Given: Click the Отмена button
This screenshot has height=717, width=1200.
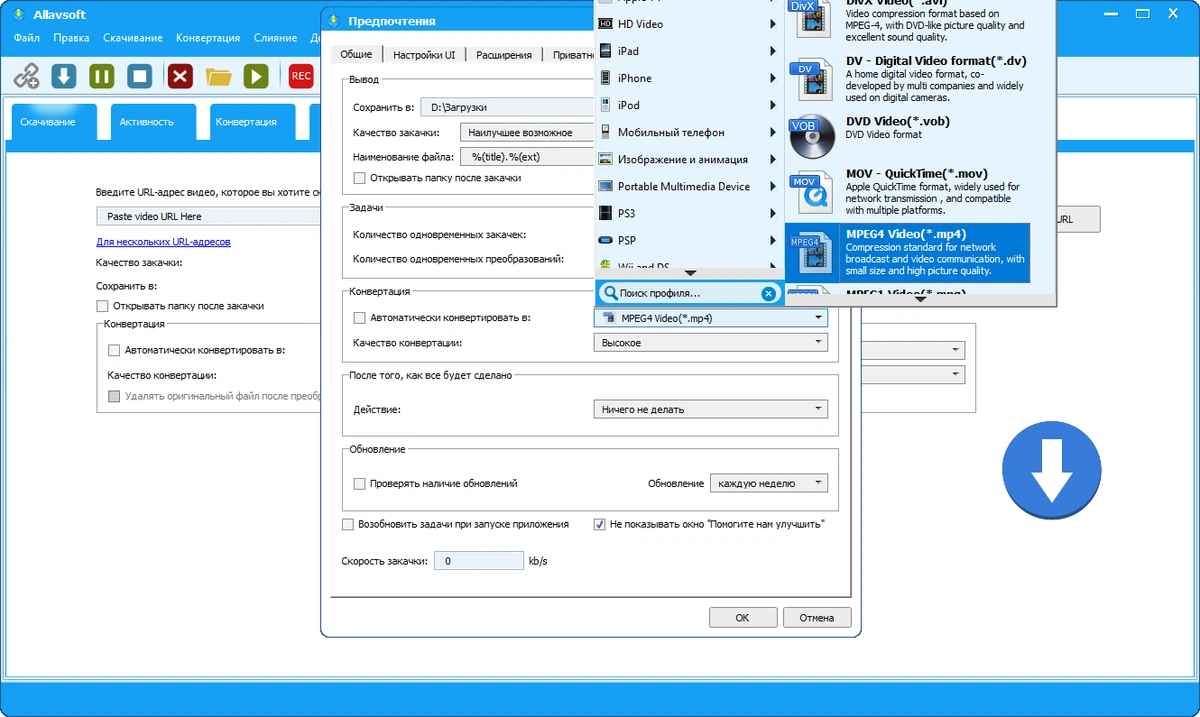Looking at the screenshot, I should tap(817, 618).
